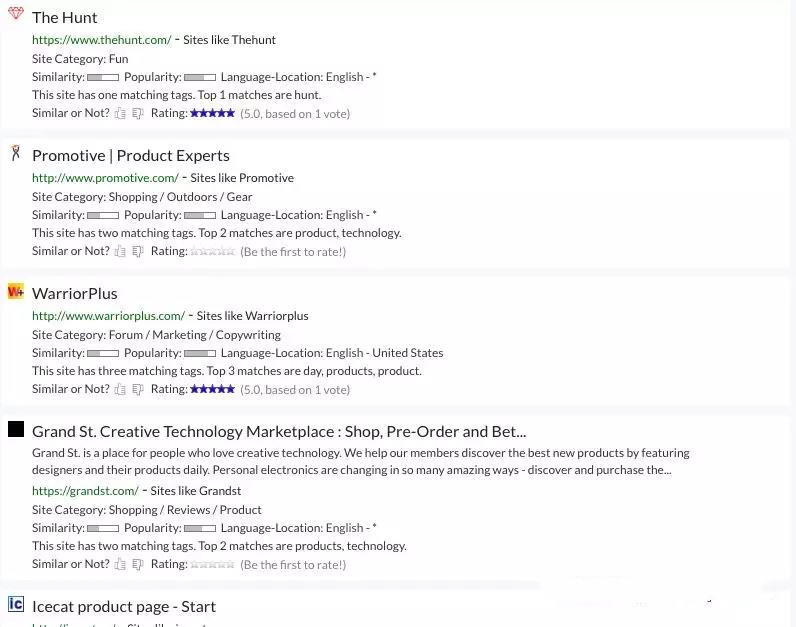The height and width of the screenshot is (627, 796).
Task: Rate Grand St. using the empty stars
Action: pos(212,564)
